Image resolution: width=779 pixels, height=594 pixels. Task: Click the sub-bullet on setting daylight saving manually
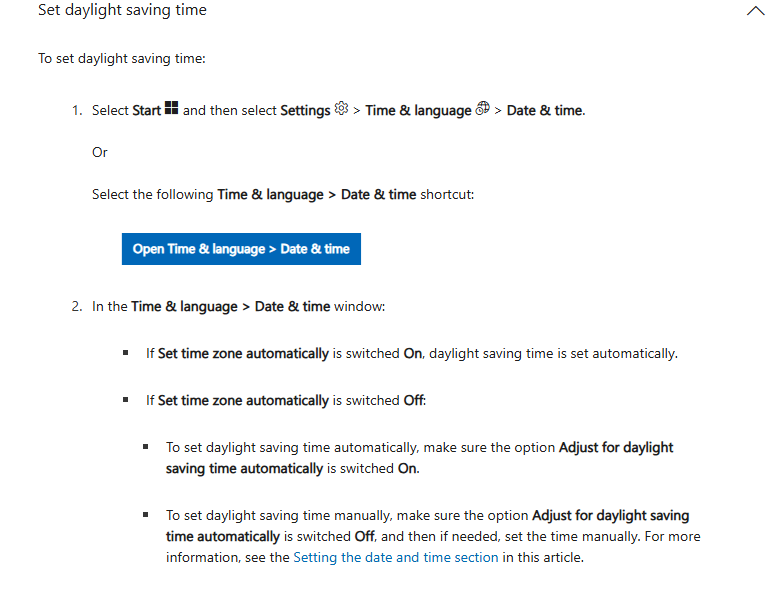tap(433, 536)
